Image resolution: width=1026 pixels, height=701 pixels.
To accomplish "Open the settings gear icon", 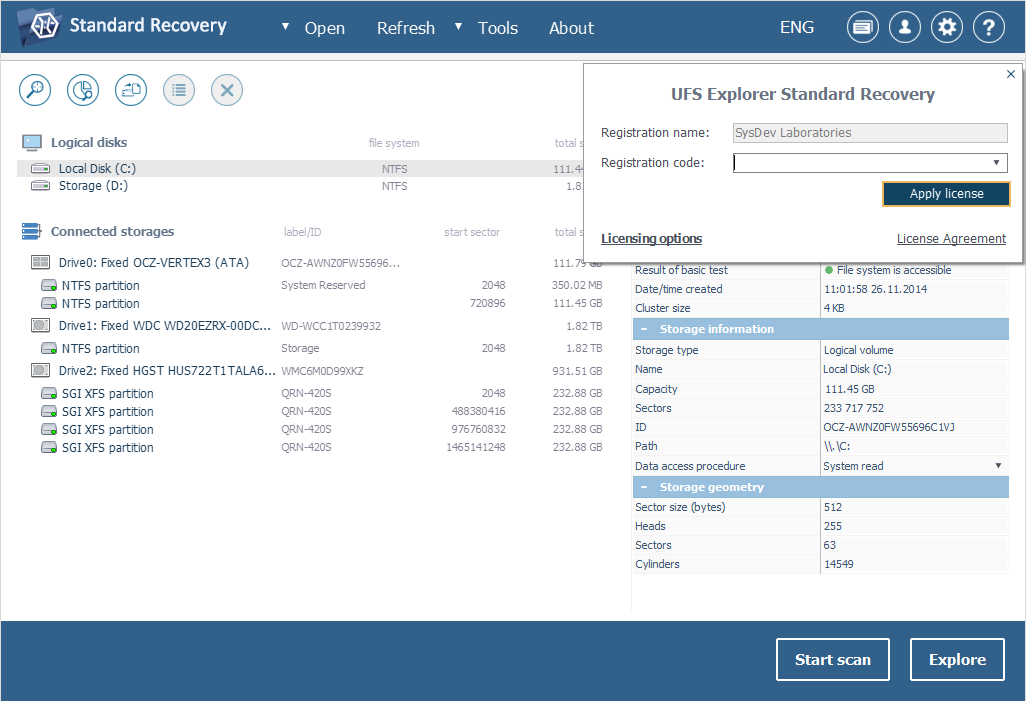I will tap(947, 27).
